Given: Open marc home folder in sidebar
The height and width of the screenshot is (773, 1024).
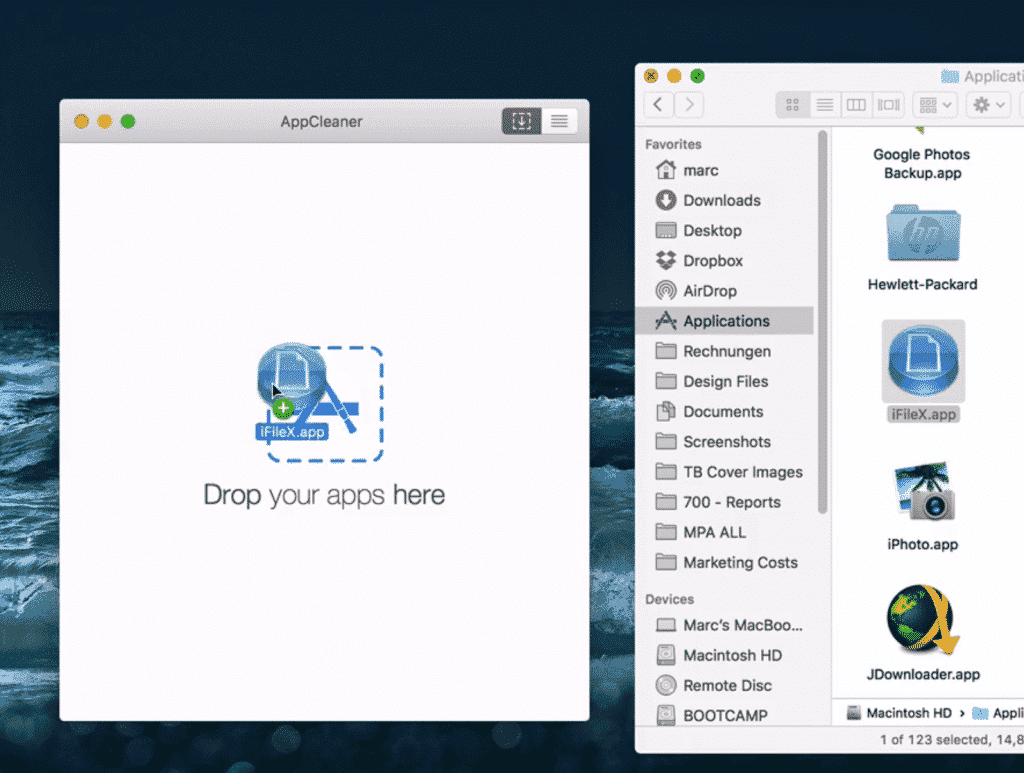Looking at the screenshot, I should point(725,170).
